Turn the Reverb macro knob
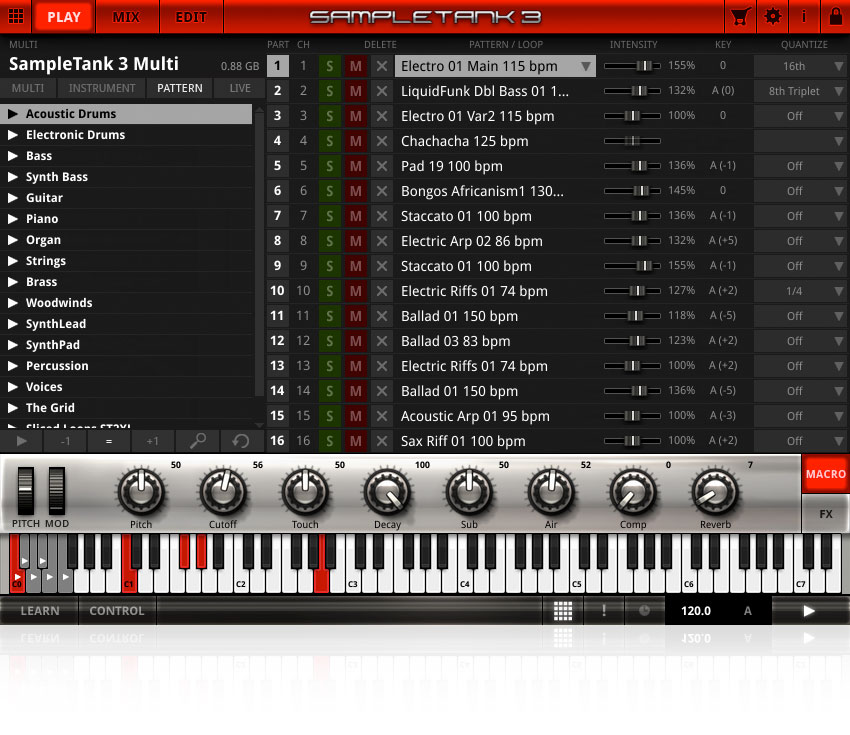 tap(714, 492)
